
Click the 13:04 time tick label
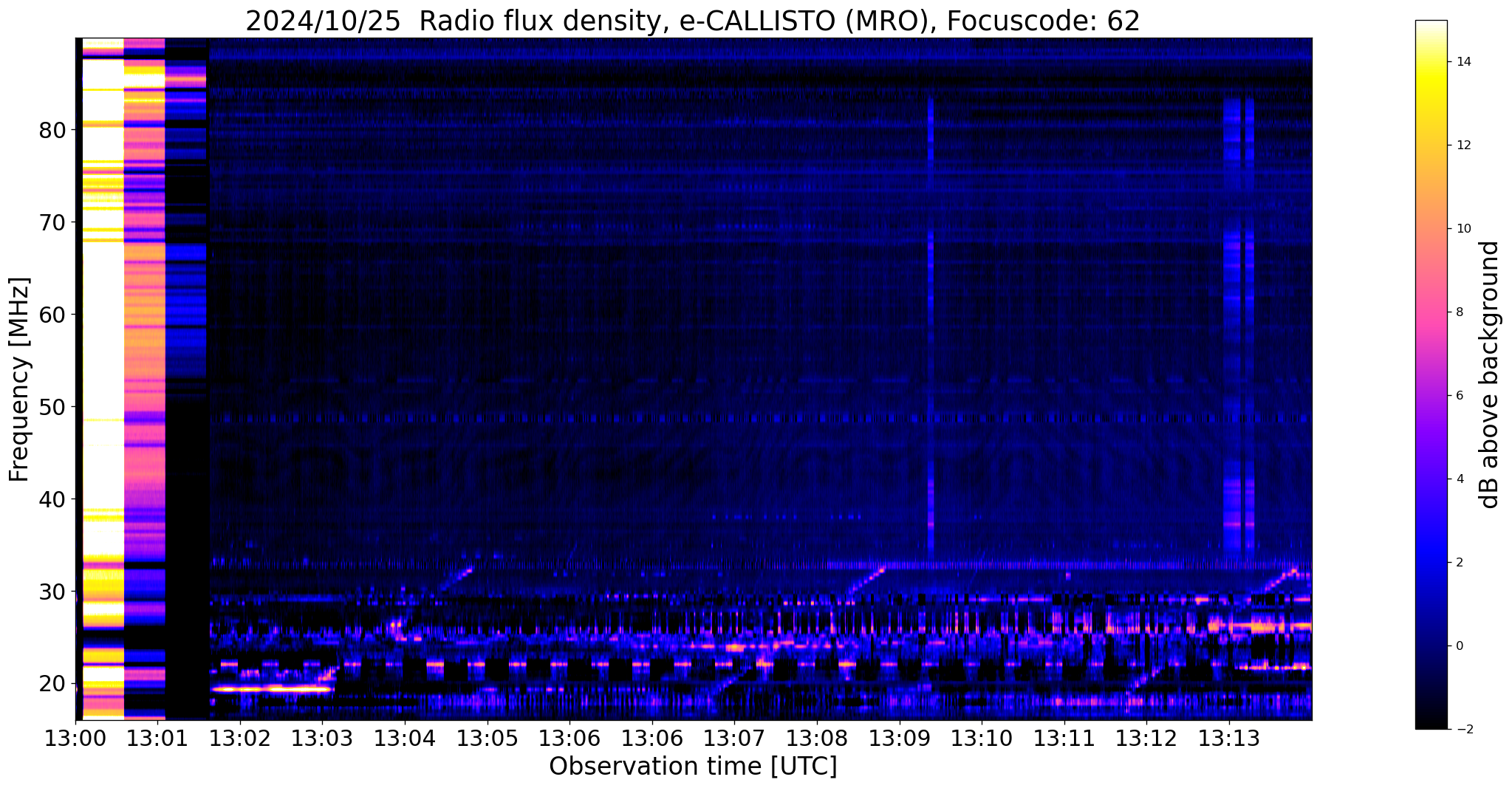405,738
